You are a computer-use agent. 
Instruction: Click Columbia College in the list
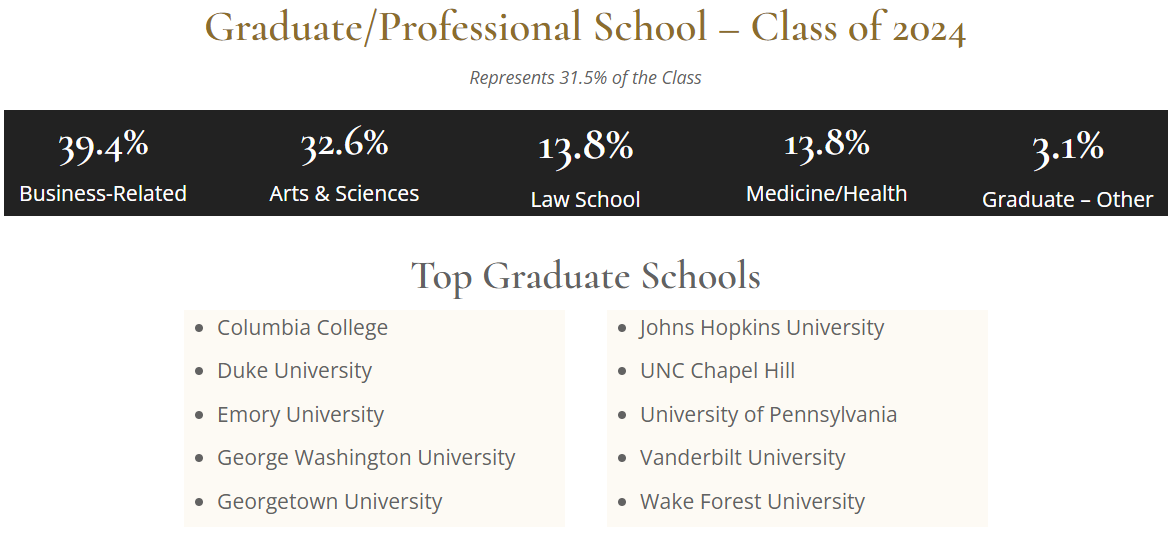pos(302,327)
